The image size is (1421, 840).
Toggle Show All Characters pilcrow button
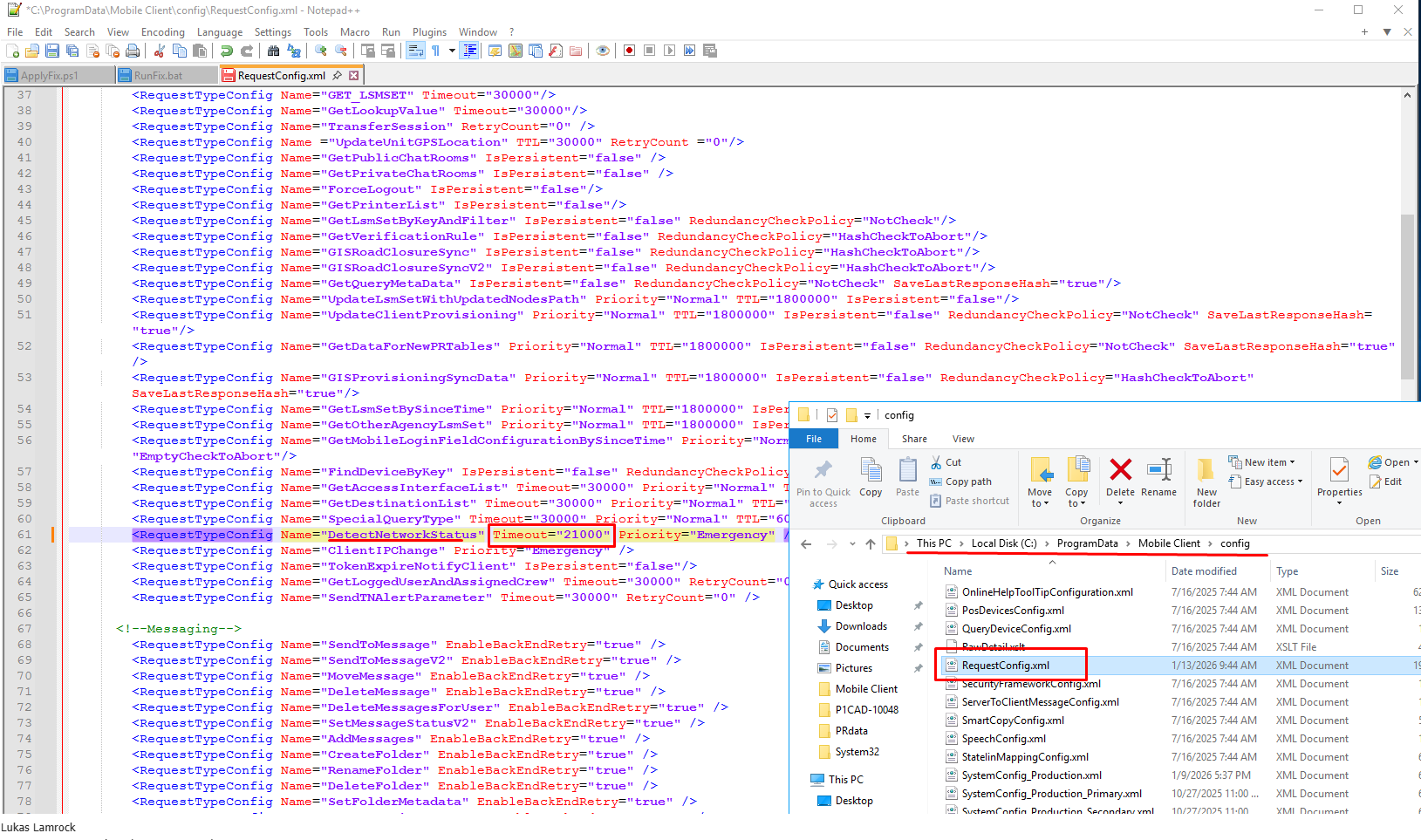[435, 51]
